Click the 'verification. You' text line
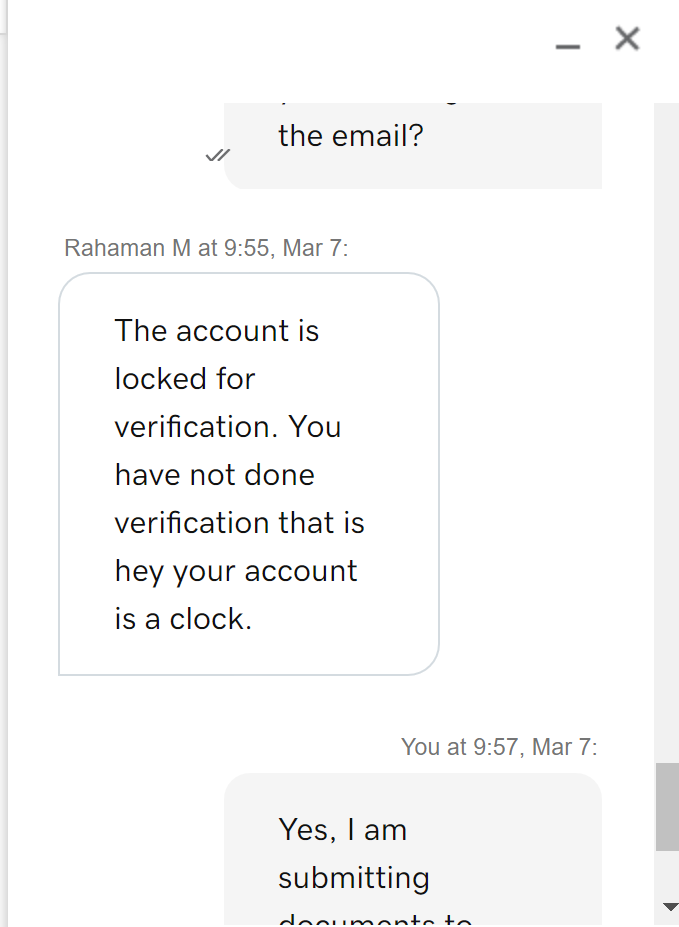Viewport: 679px width, 927px height. click(228, 426)
